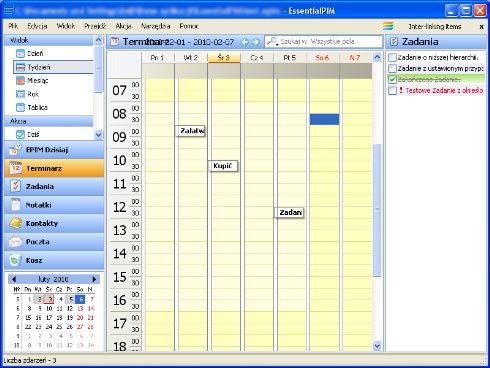Image resolution: width=490 pixels, height=368 pixels.
Task: Open the Poczta mail module
Action: [54, 242]
